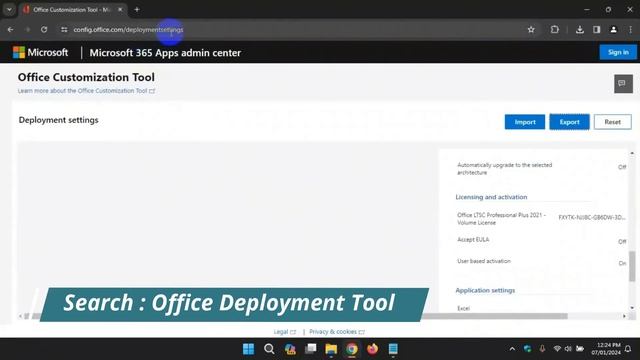Open the tab search dropdown arrow
Image resolution: width=640 pixels, height=360 pixels.
pyautogui.click(x=9, y=9)
